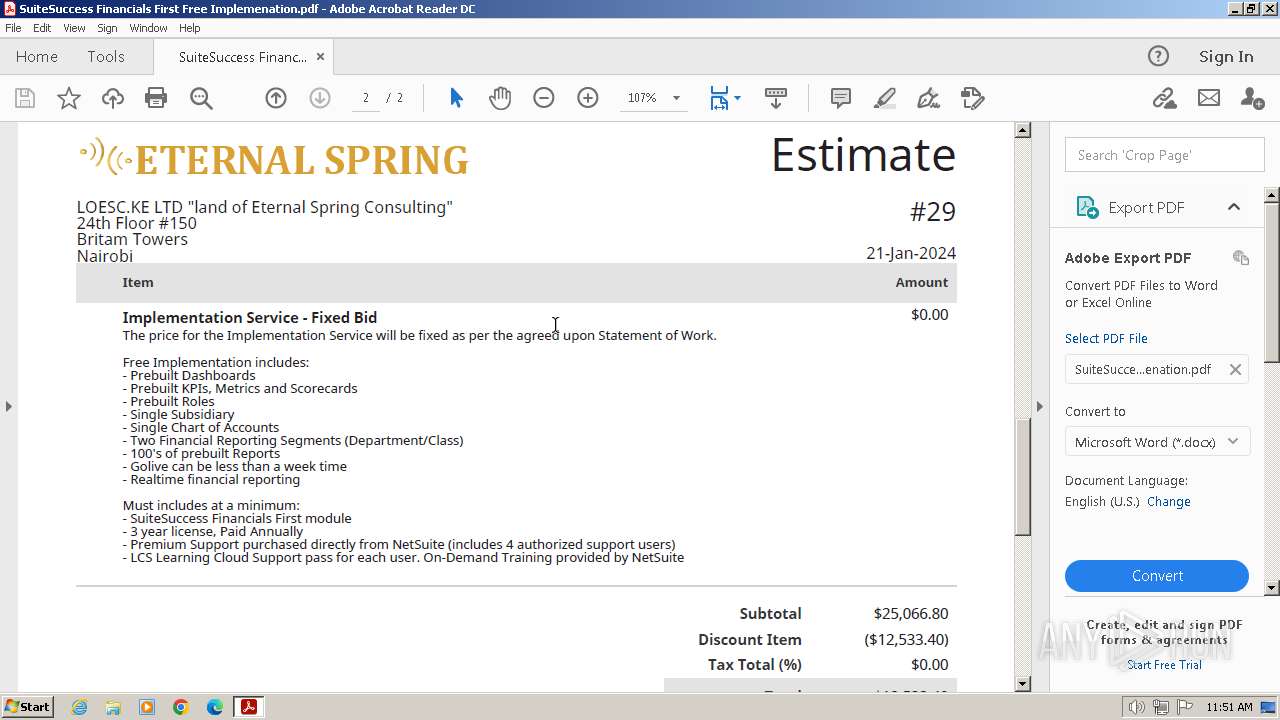Switch to the Home tab
Image resolution: width=1280 pixels, height=720 pixels.
37,57
